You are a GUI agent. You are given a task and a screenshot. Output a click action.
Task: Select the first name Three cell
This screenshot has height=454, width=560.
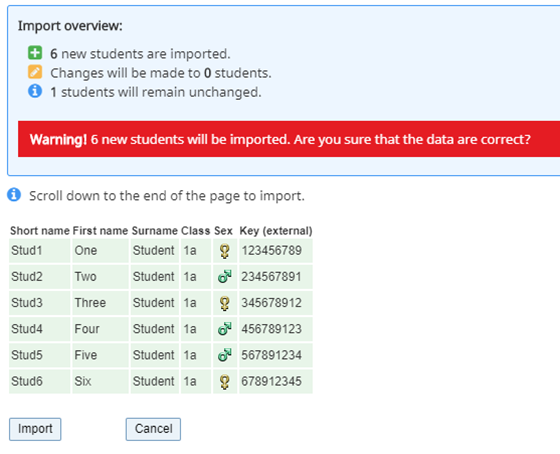(x=100, y=303)
